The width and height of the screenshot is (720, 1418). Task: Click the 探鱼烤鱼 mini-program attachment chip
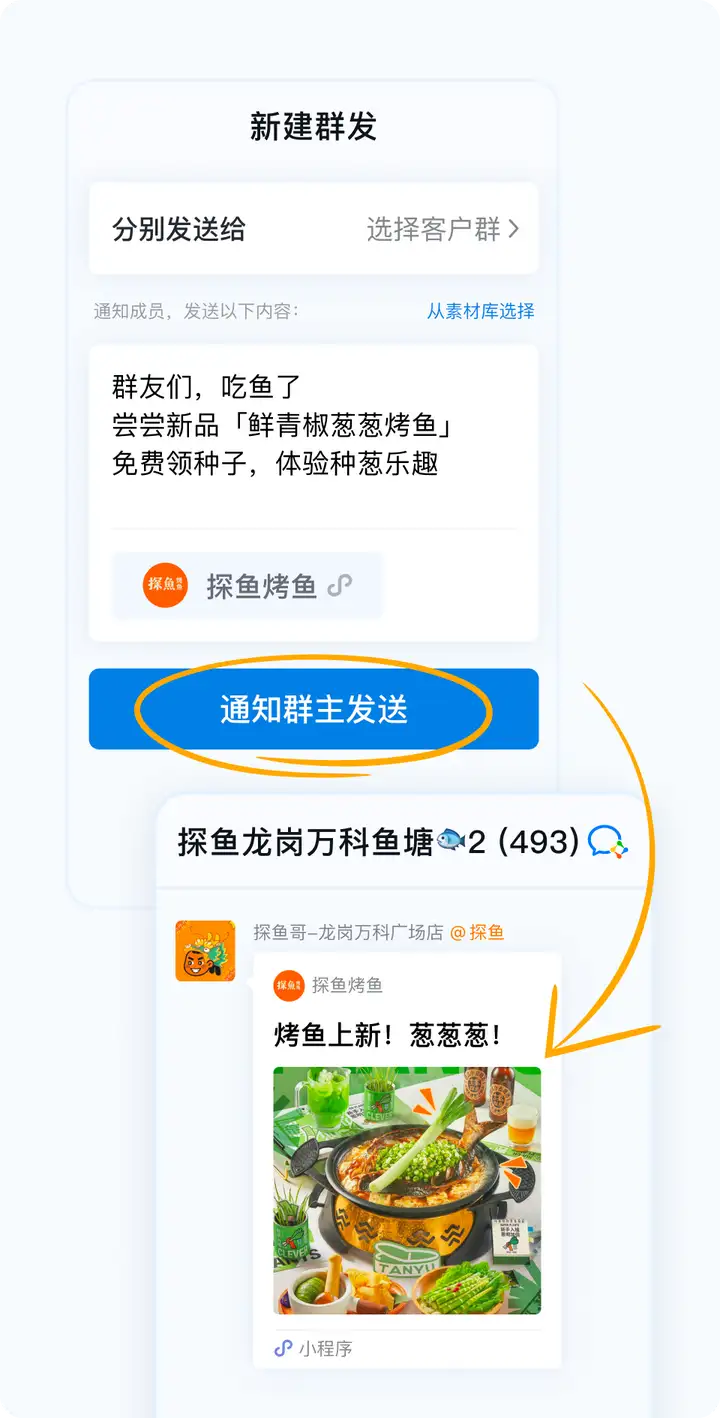click(x=247, y=585)
